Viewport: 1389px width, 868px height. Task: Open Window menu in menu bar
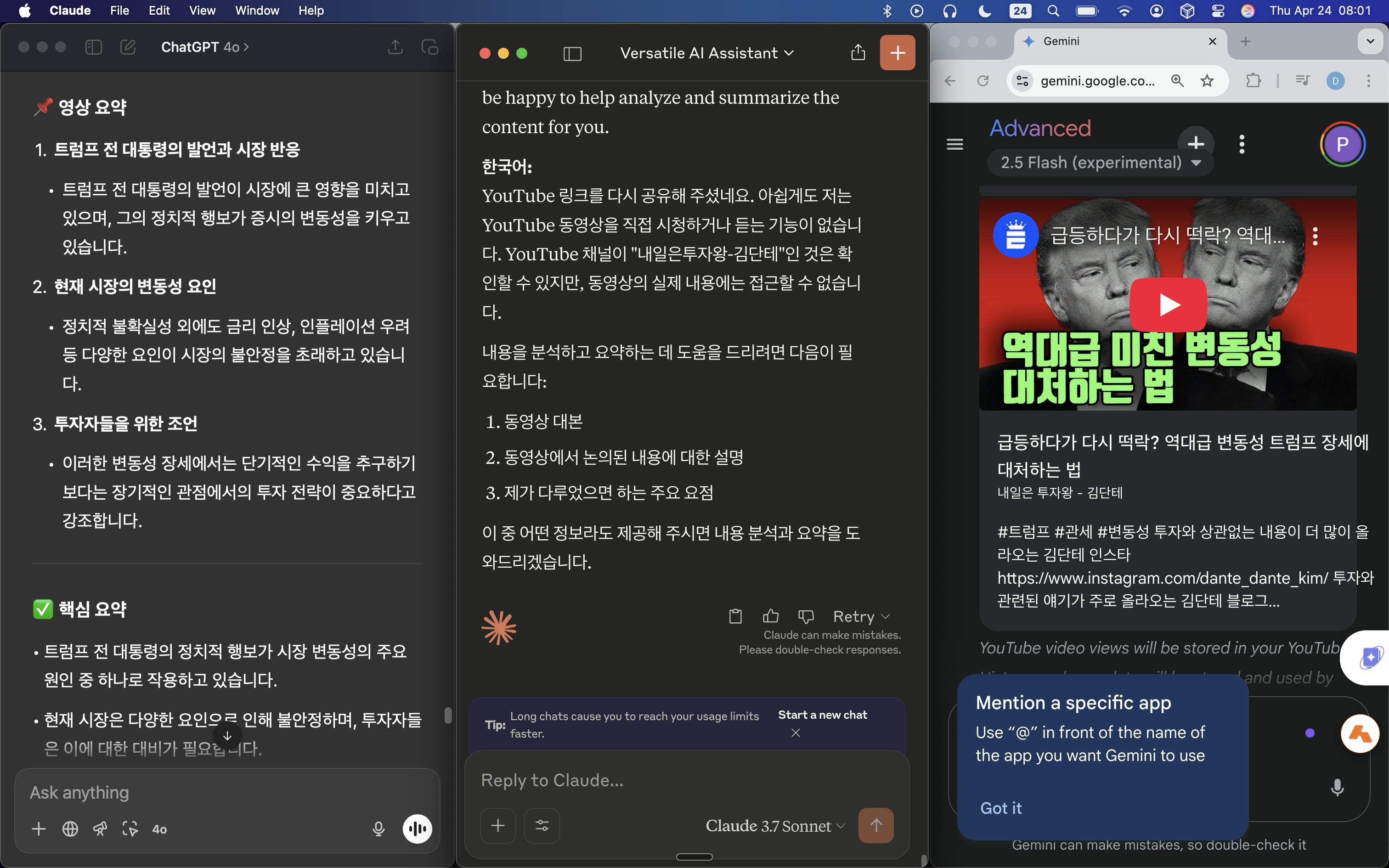click(x=257, y=10)
